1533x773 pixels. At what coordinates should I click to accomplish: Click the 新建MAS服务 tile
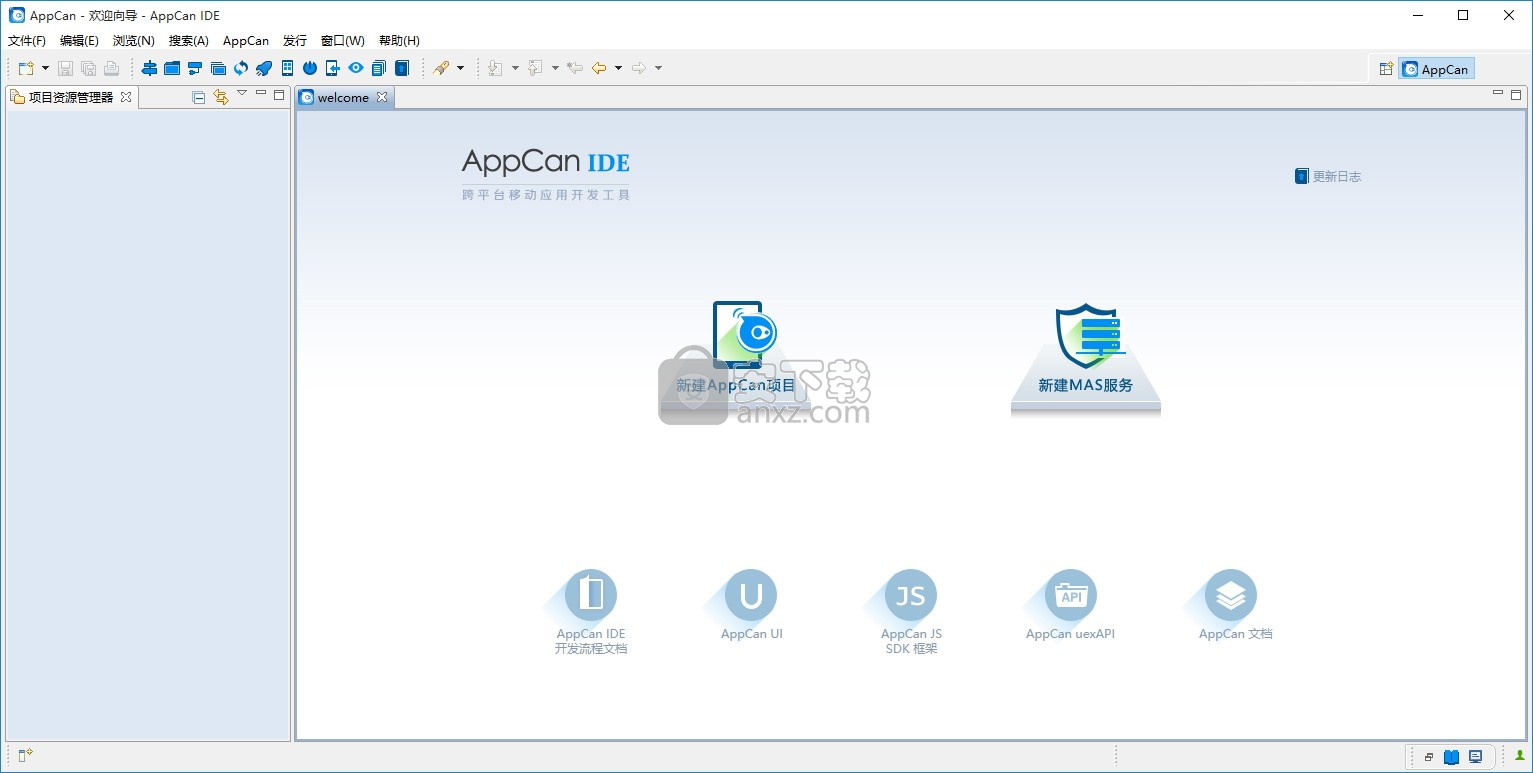pyautogui.click(x=1085, y=360)
